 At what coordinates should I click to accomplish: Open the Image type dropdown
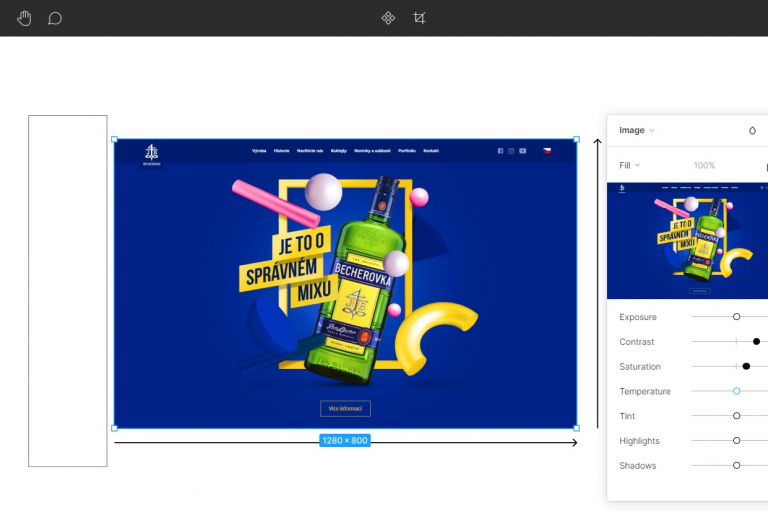coord(636,130)
